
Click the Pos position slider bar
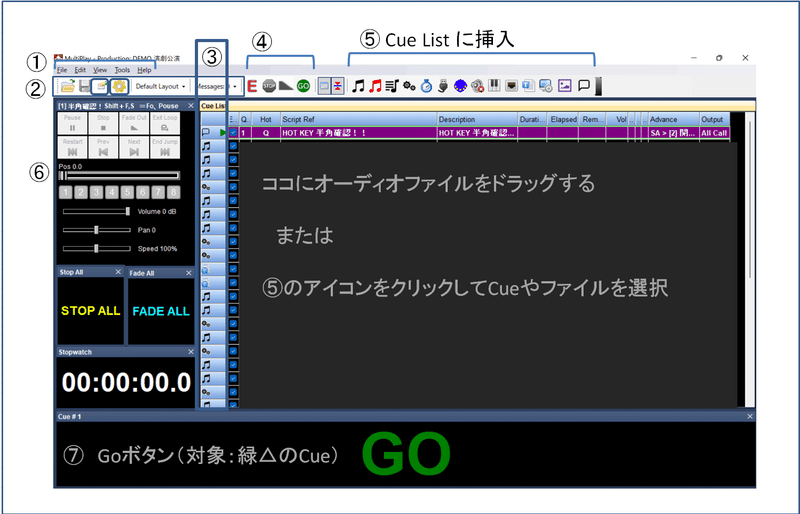(x=119, y=176)
